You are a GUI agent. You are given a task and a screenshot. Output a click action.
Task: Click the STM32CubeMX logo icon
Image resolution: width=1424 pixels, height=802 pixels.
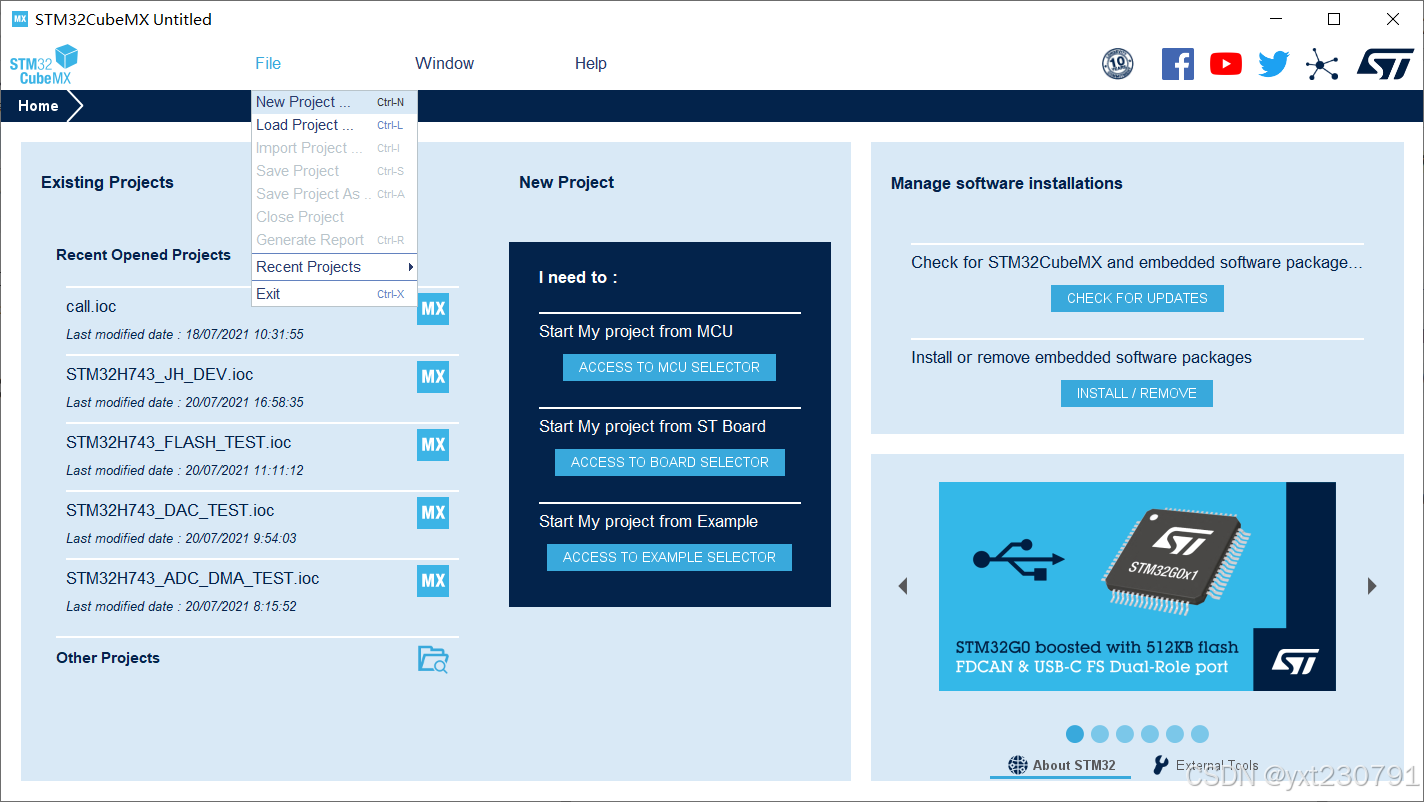(43, 64)
